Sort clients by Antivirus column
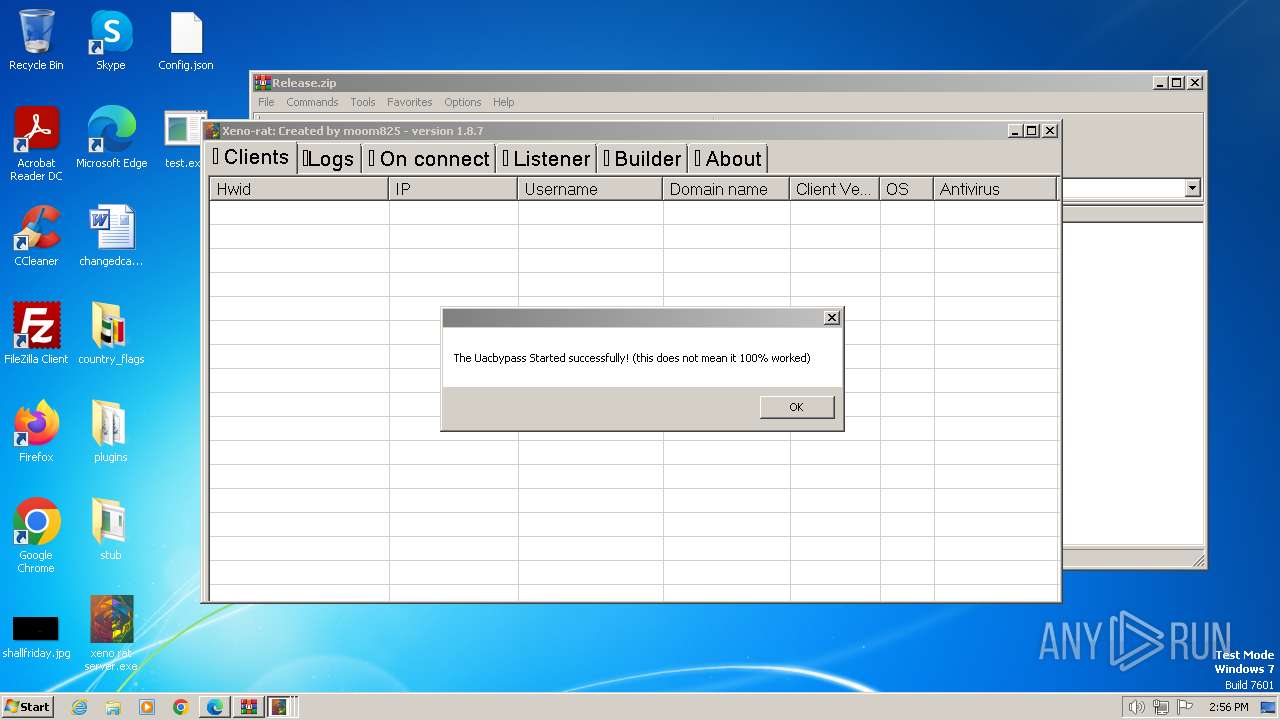The image size is (1280, 720). (x=995, y=189)
